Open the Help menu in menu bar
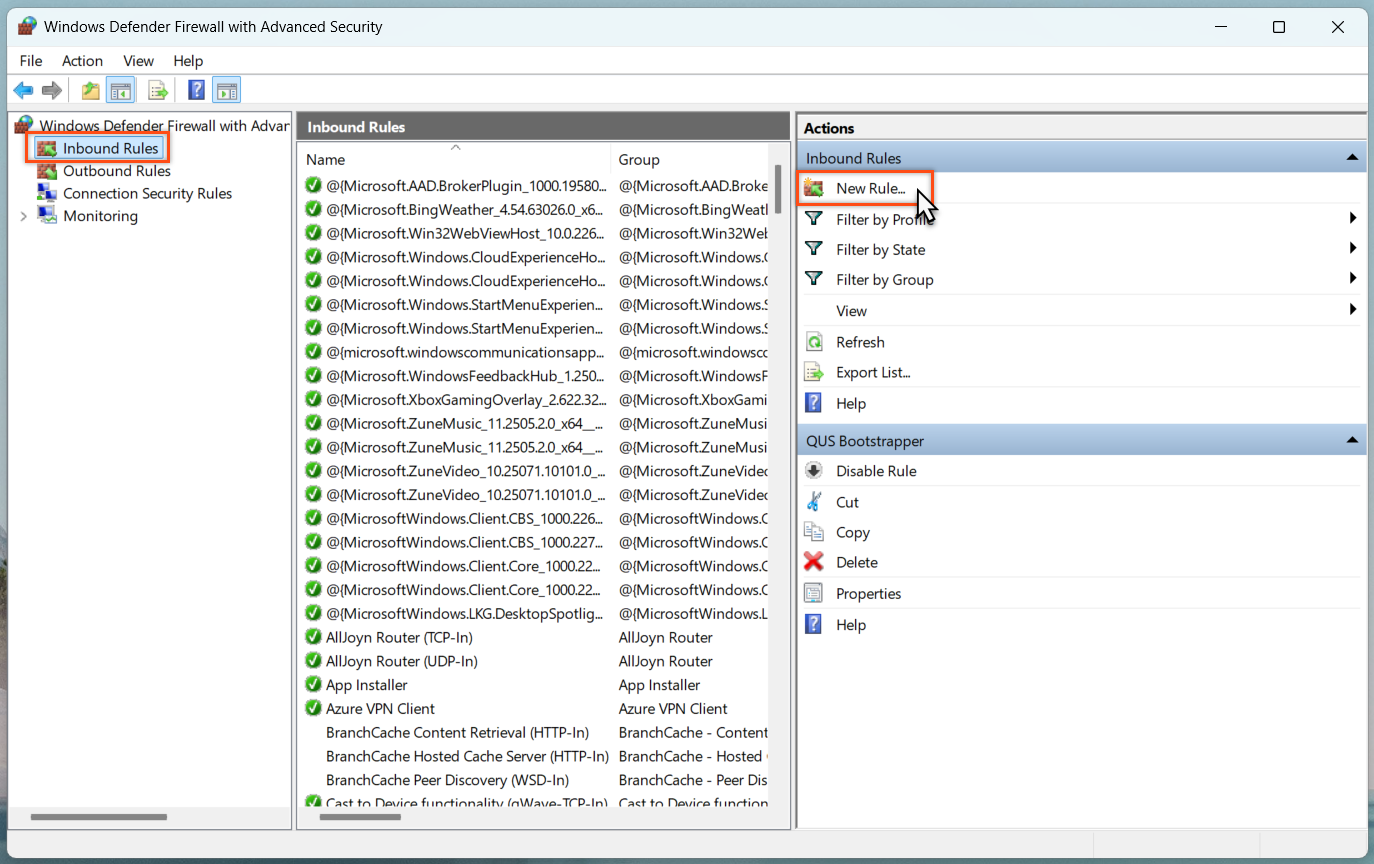The image size is (1374, 864). [x=188, y=61]
